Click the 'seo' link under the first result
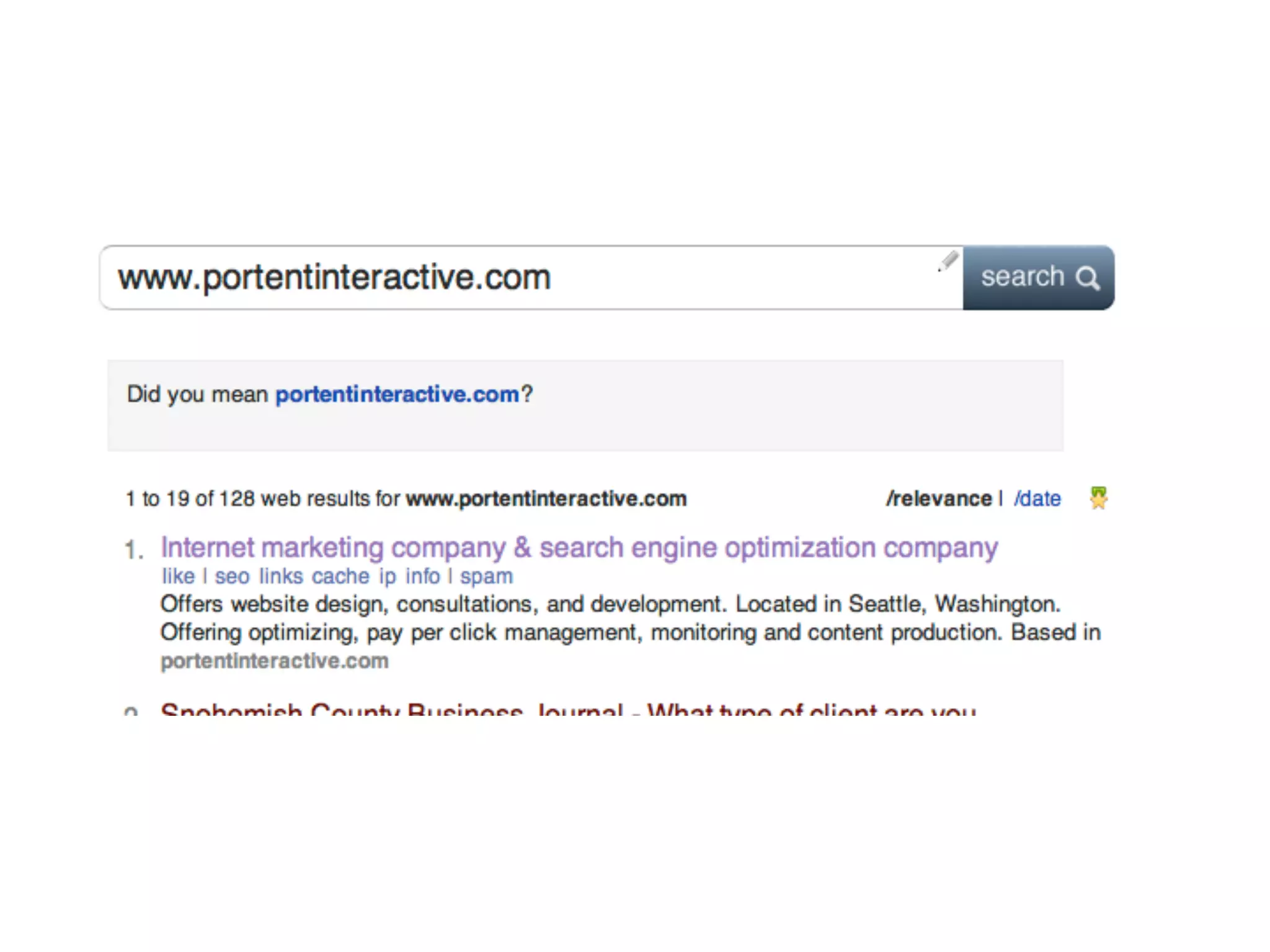Image resolution: width=1270 pixels, height=952 pixels. point(232,576)
